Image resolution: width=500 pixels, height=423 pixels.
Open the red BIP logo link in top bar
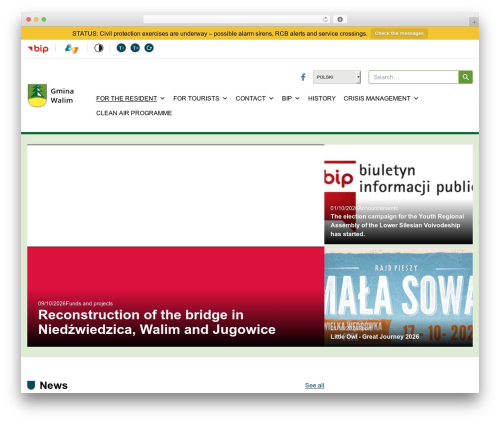[38, 48]
